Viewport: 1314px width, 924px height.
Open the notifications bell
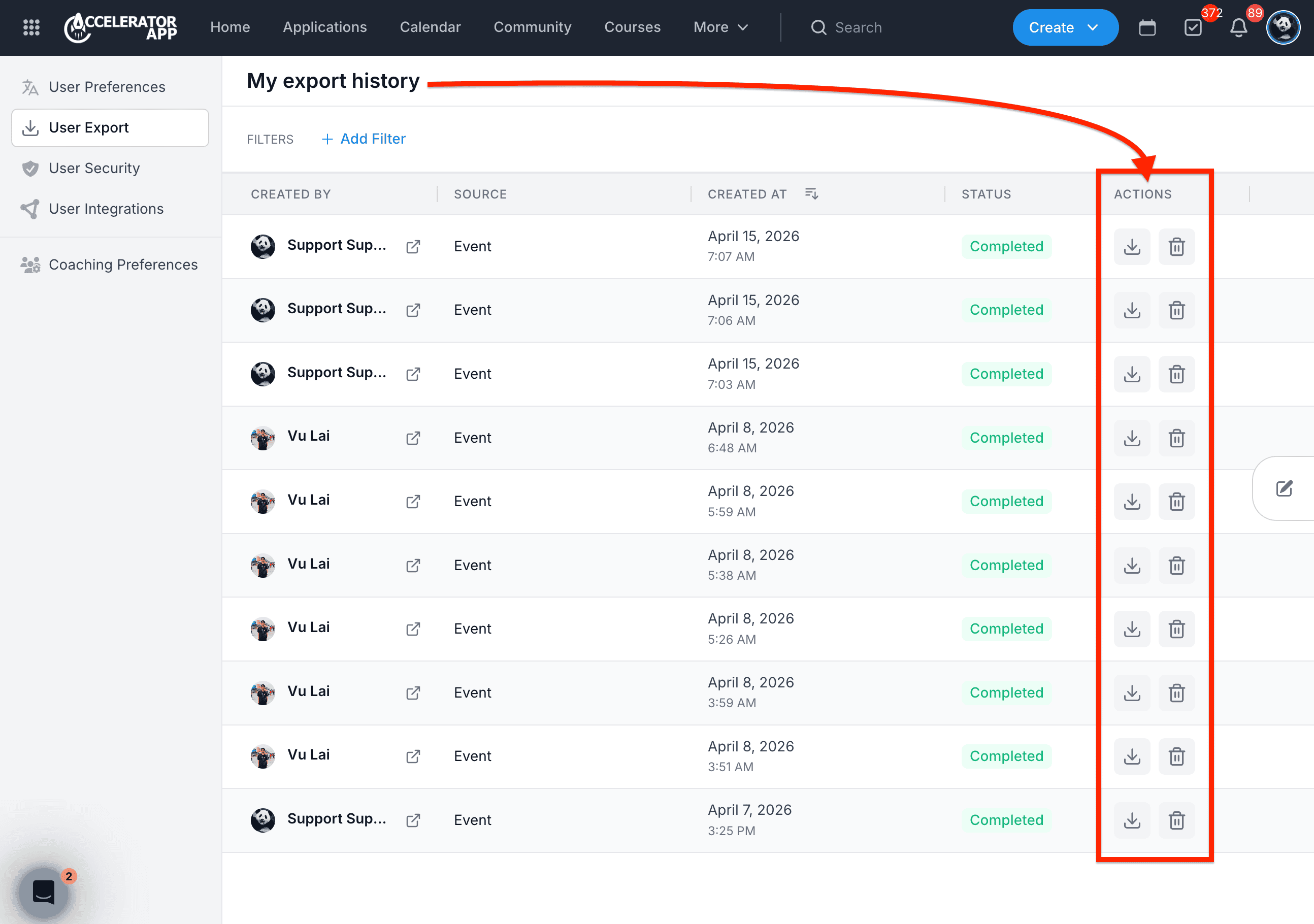pyautogui.click(x=1238, y=27)
